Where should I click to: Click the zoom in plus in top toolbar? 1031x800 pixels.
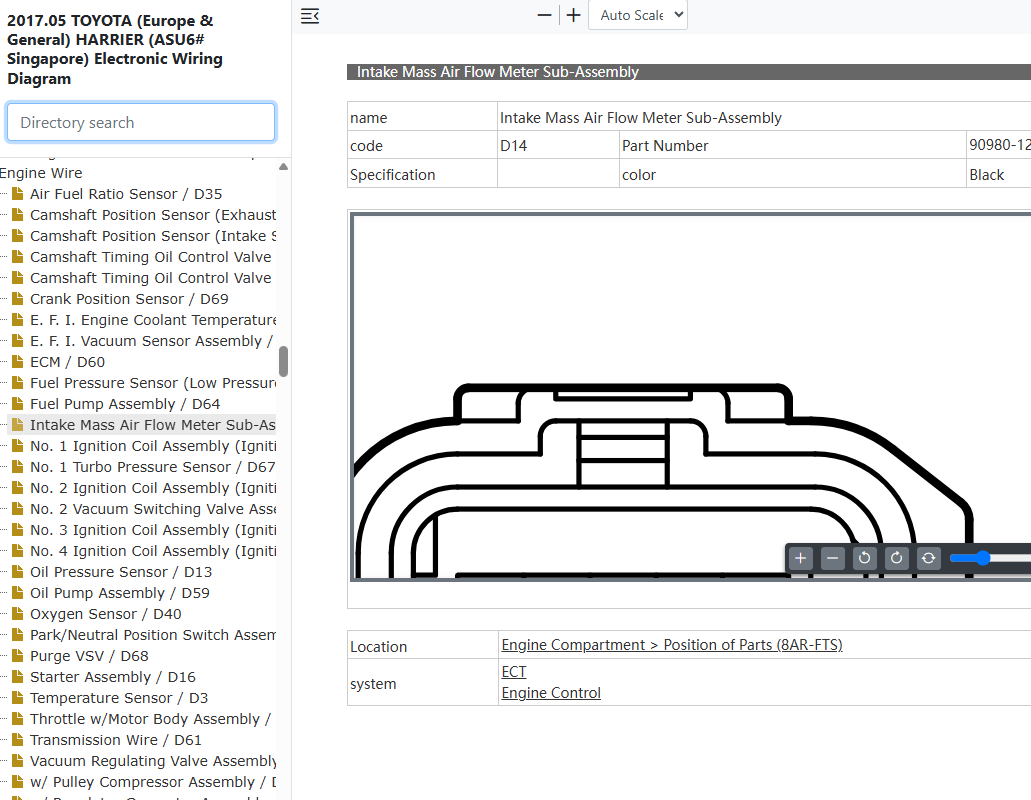[573, 15]
